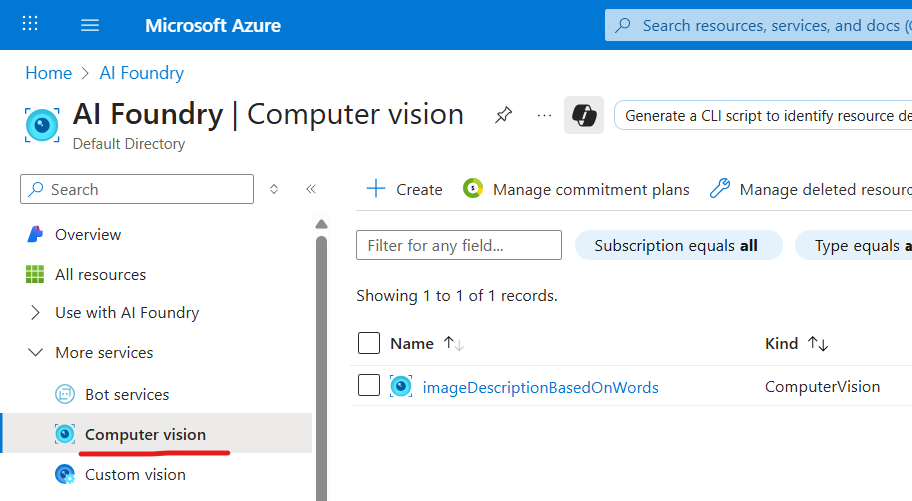Click Create resource button
Viewport: 912px width, 501px height.
tap(404, 189)
